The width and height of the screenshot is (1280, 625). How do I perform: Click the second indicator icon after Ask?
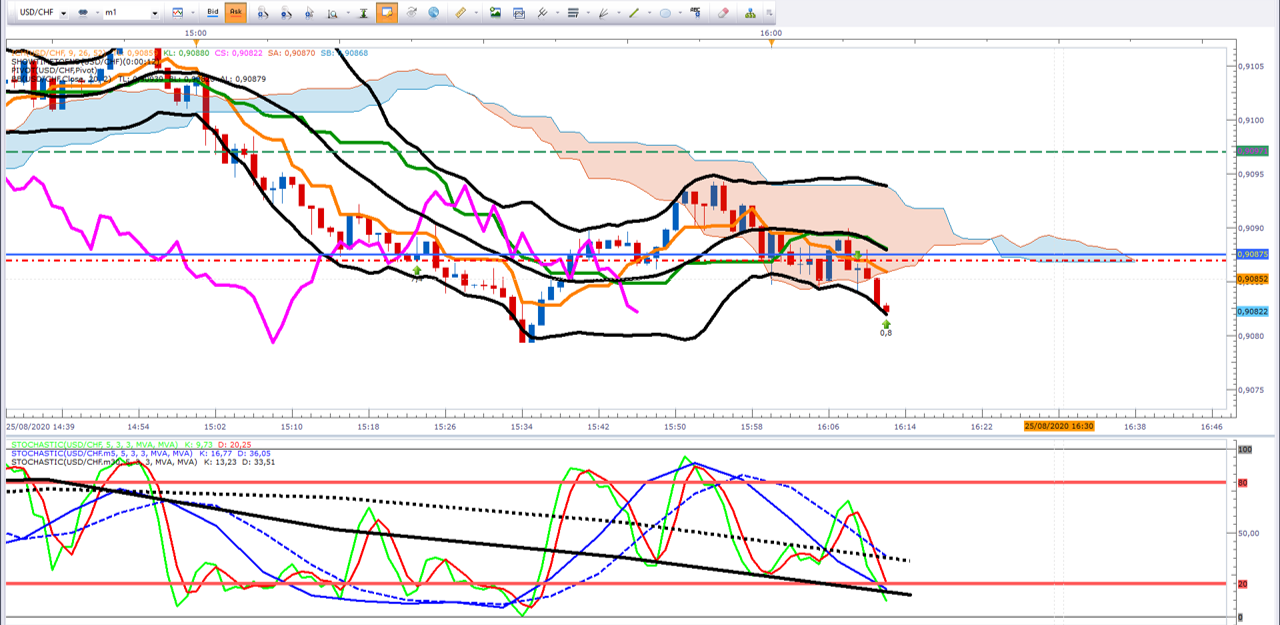click(286, 13)
